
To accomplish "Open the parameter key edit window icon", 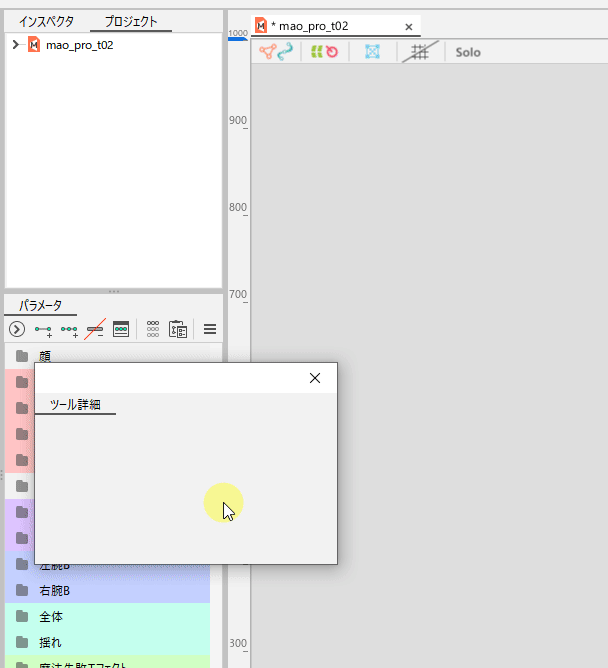I will (x=121, y=329).
